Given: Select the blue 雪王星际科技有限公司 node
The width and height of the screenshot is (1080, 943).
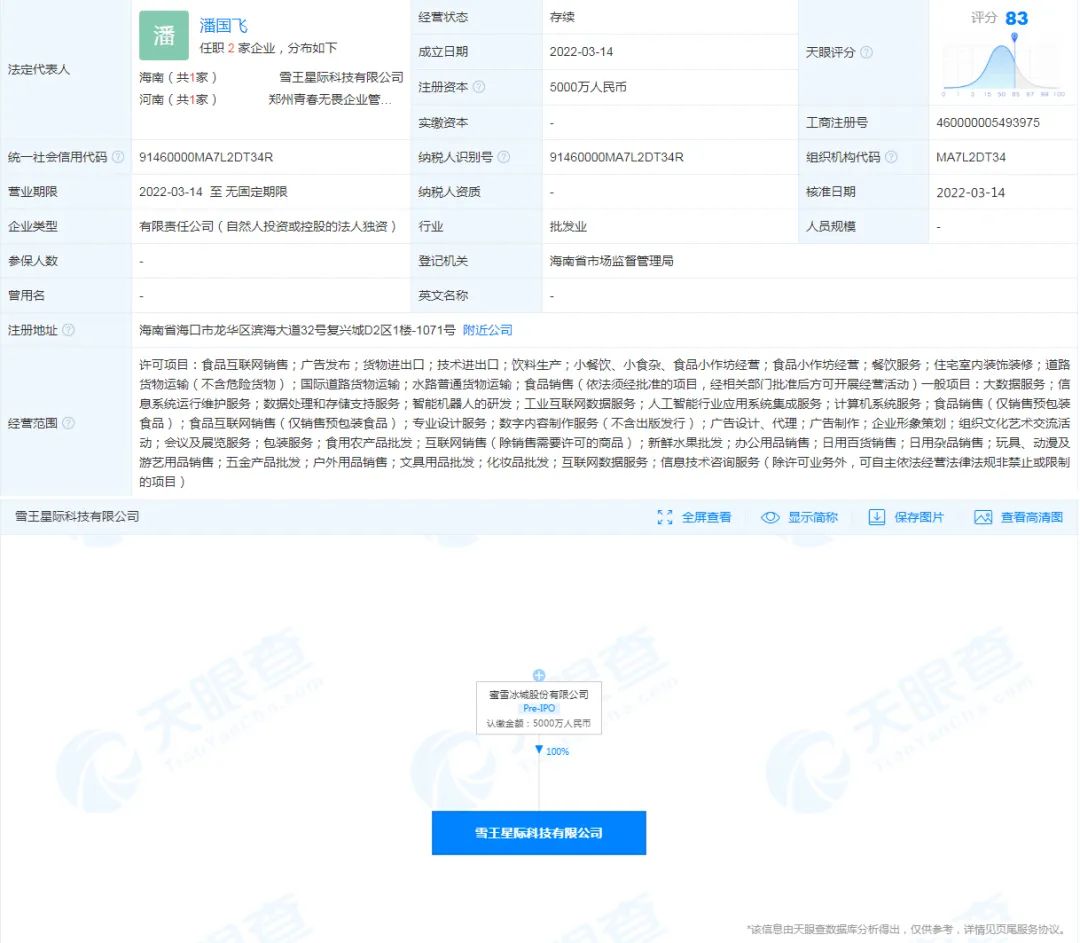Looking at the screenshot, I should tap(539, 833).
